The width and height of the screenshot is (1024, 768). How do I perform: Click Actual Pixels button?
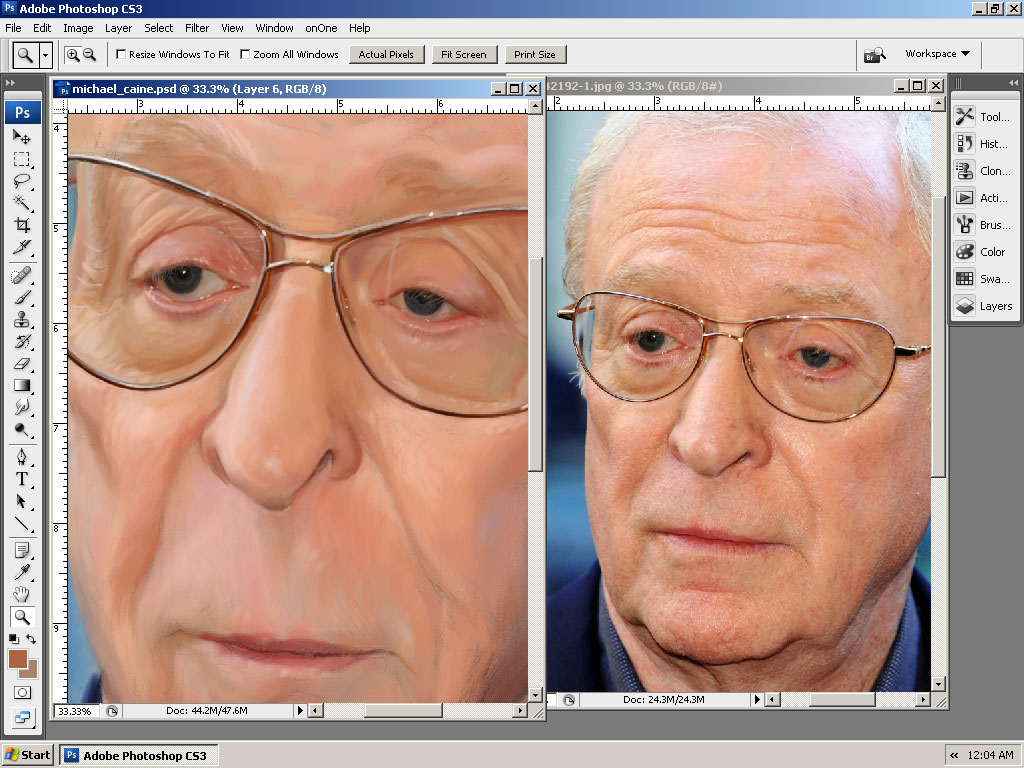pyautogui.click(x=386, y=55)
